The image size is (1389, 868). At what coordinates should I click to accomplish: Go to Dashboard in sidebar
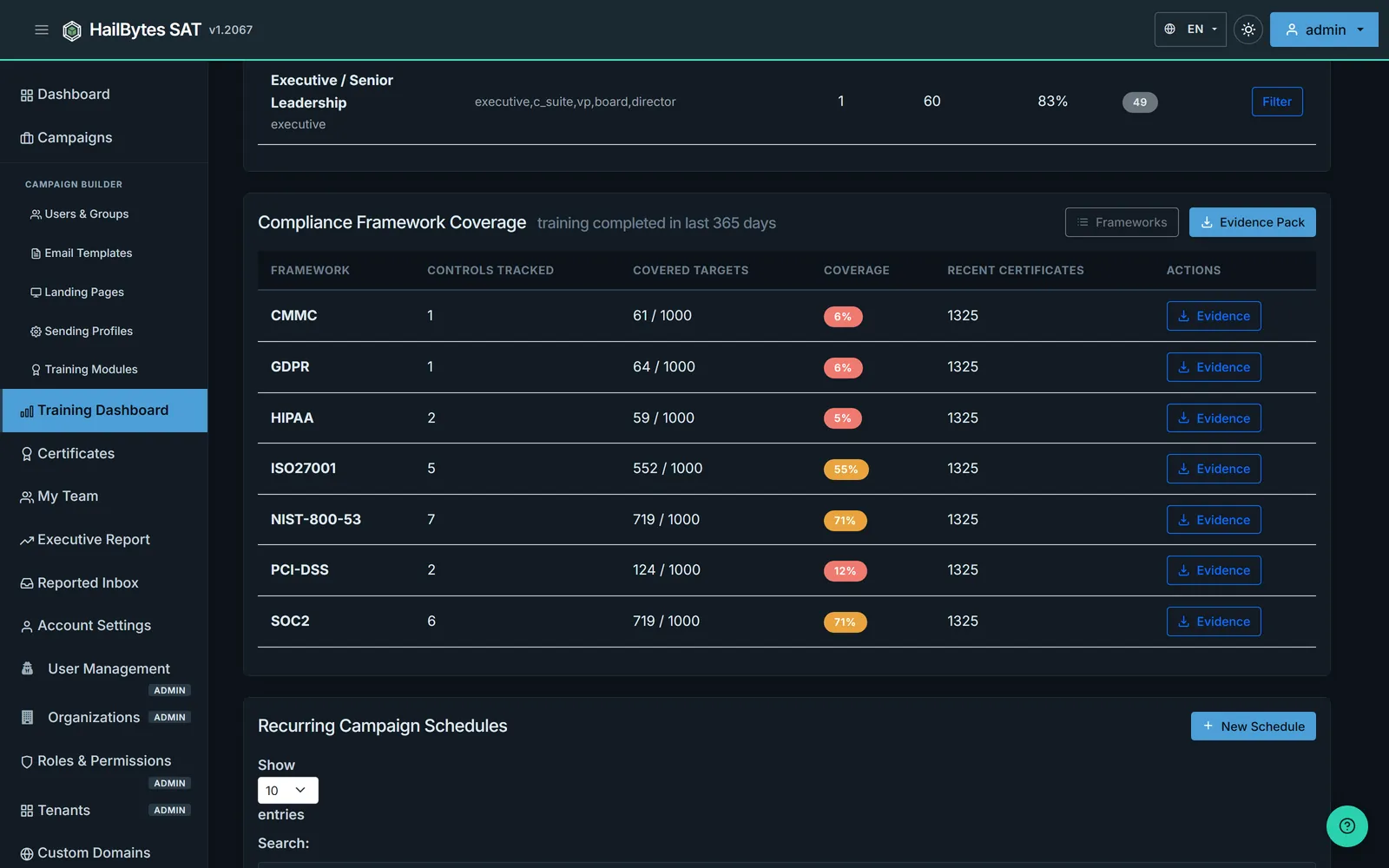[104, 95]
